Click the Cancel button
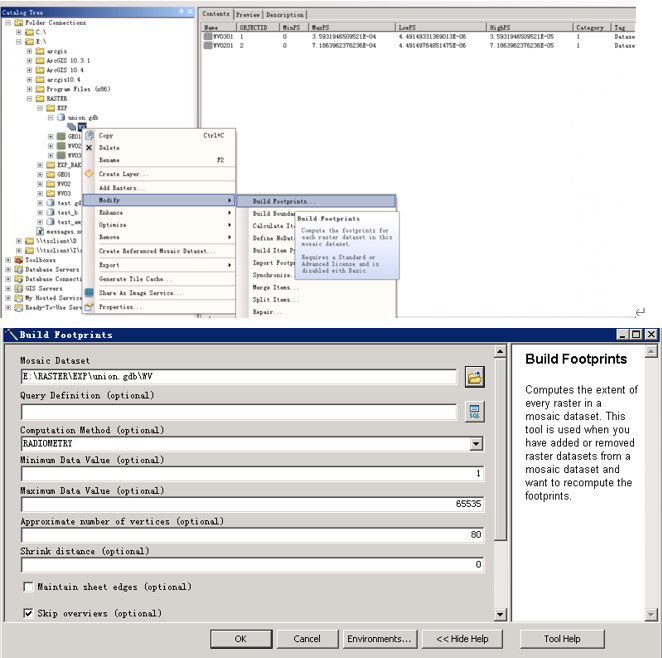This screenshot has height=658, width=662. [307, 639]
